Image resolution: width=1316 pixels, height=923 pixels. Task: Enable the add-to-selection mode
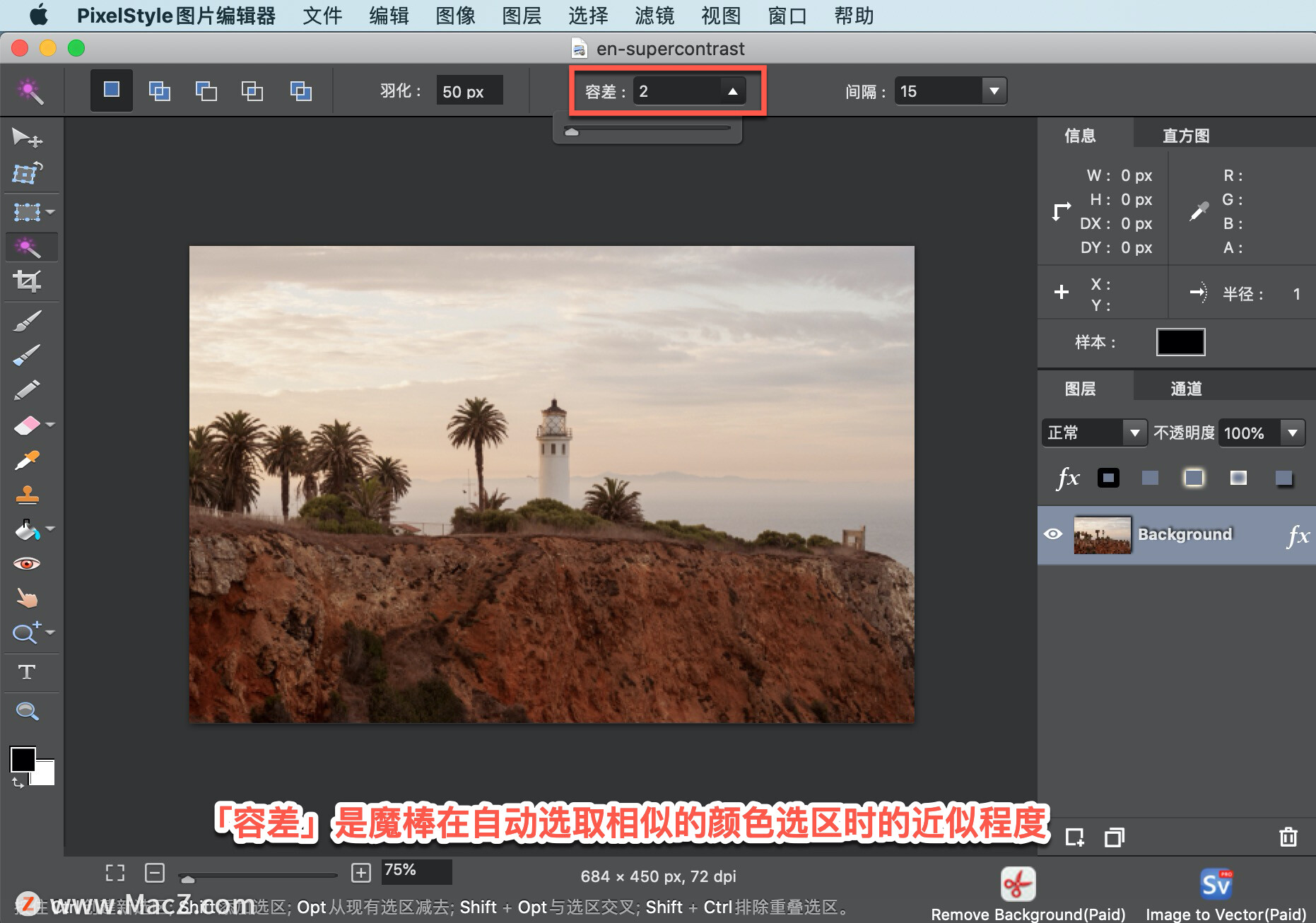pyautogui.click(x=160, y=90)
